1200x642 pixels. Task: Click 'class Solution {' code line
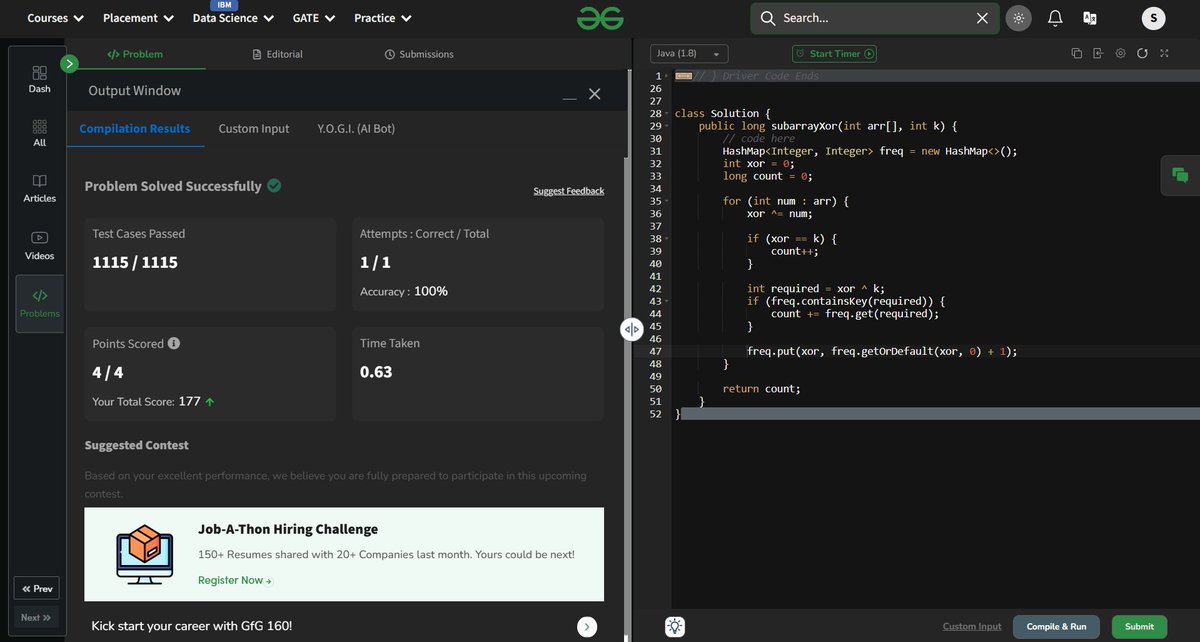click(723, 114)
